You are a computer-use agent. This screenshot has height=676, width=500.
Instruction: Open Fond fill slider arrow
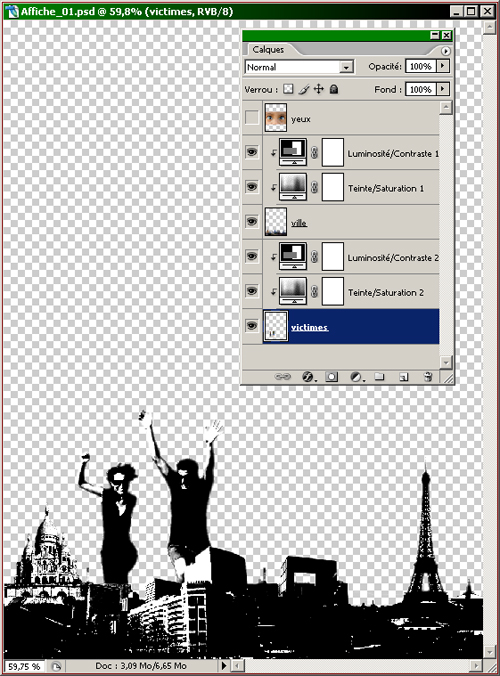[443, 89]
